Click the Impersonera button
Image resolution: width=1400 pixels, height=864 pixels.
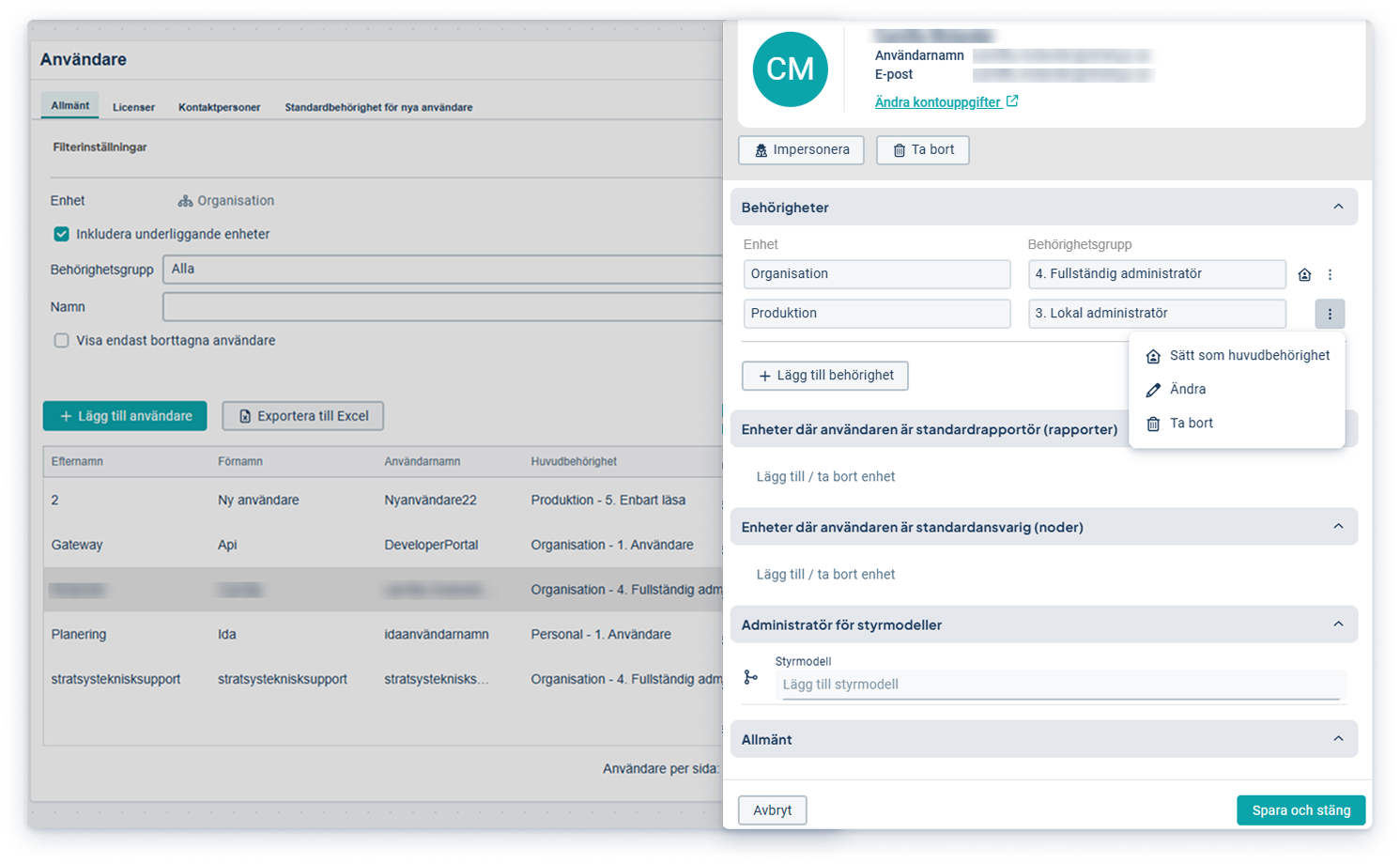click(x=801, y=150)
